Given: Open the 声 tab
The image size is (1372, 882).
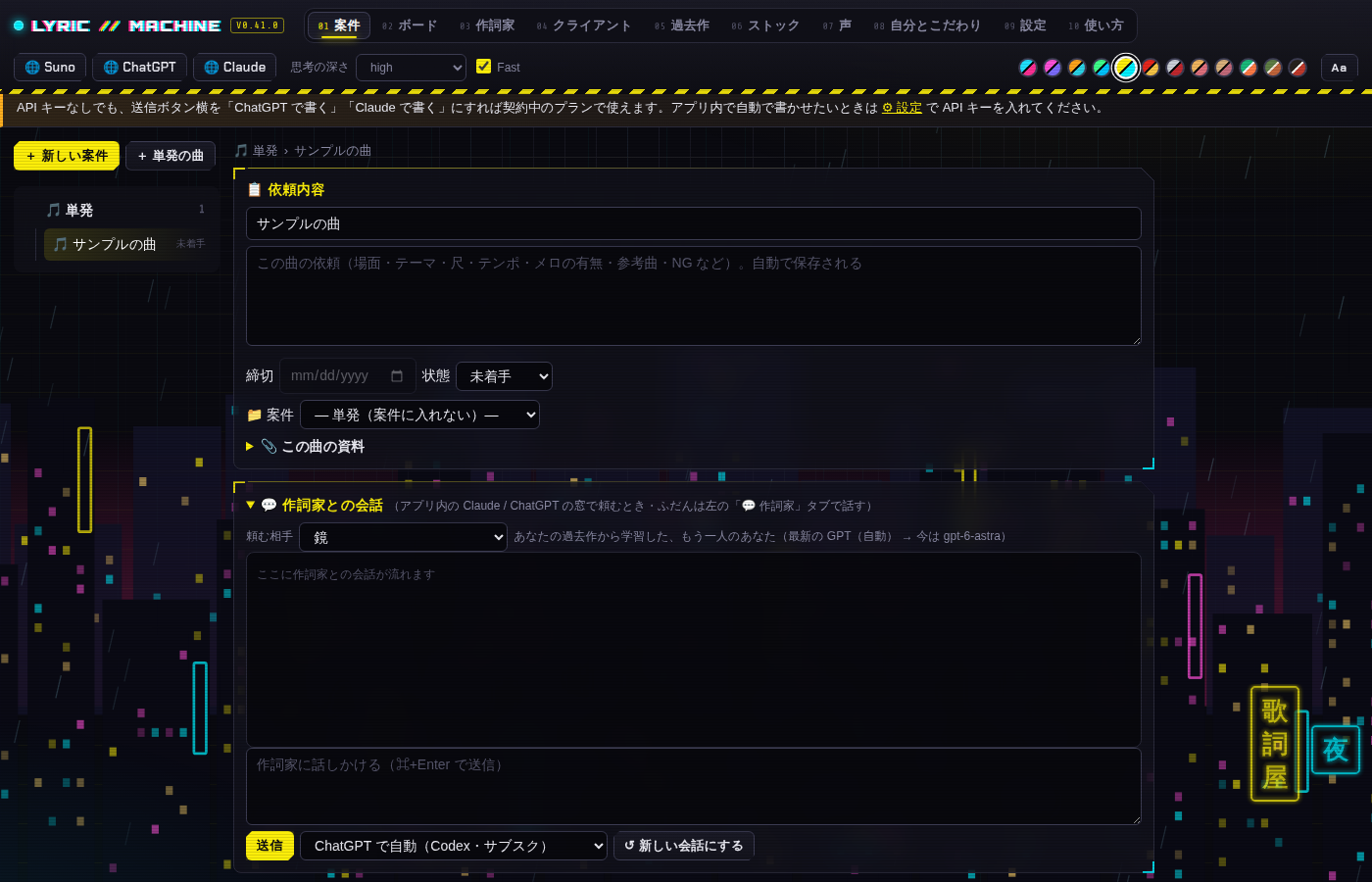Looking at the screenshot, I should [837, 25].
